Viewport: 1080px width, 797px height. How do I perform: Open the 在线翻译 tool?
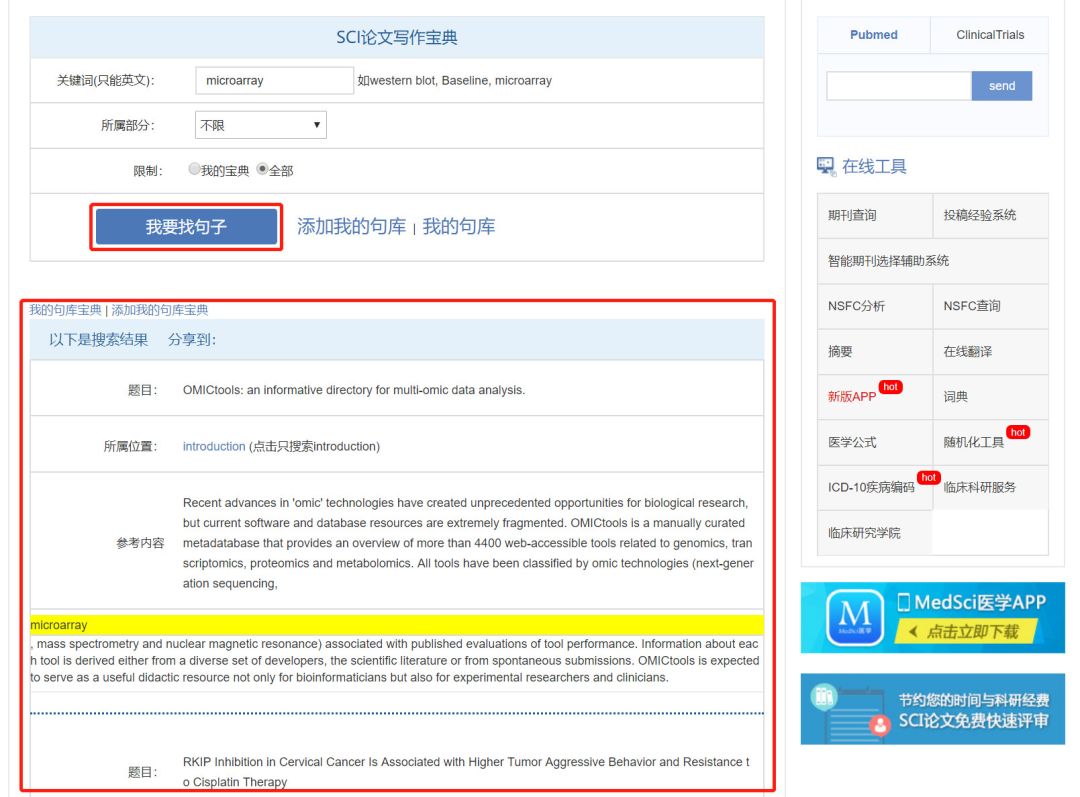point(968,351)
